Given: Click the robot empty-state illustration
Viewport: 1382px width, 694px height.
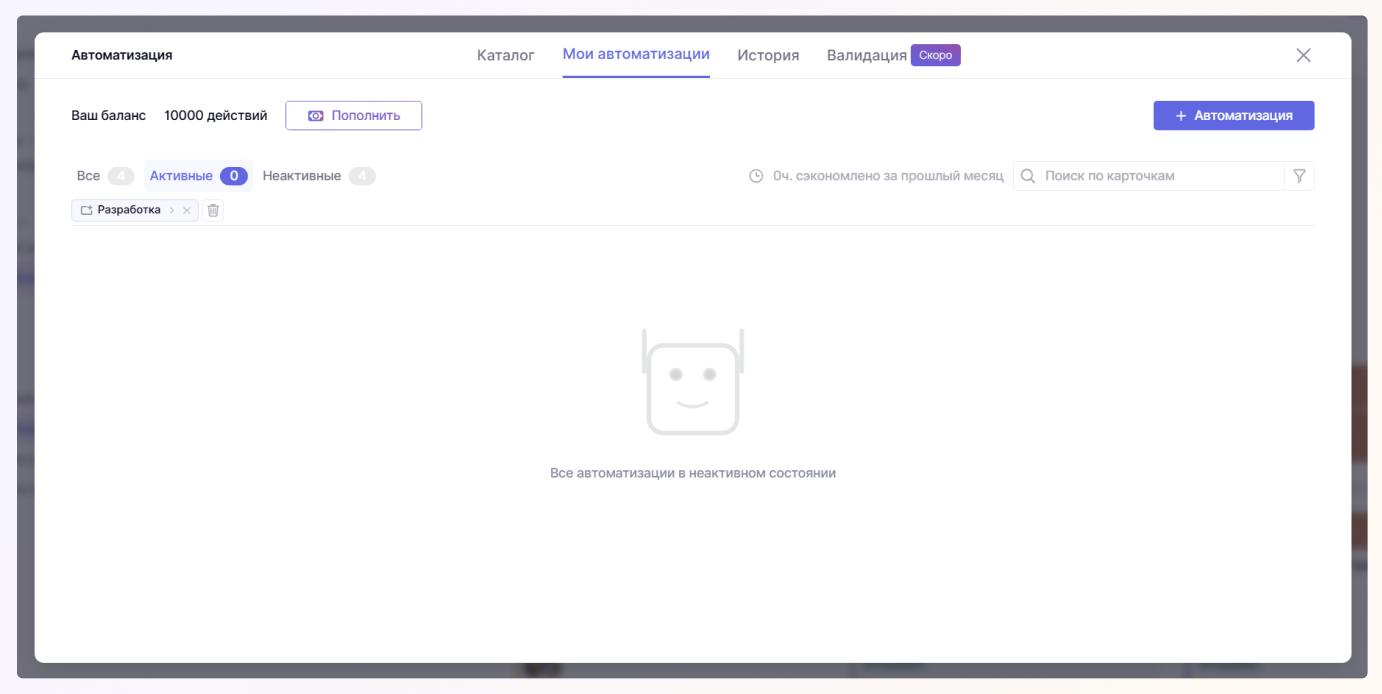Looking at the screenshot, I should pos(693,382).
